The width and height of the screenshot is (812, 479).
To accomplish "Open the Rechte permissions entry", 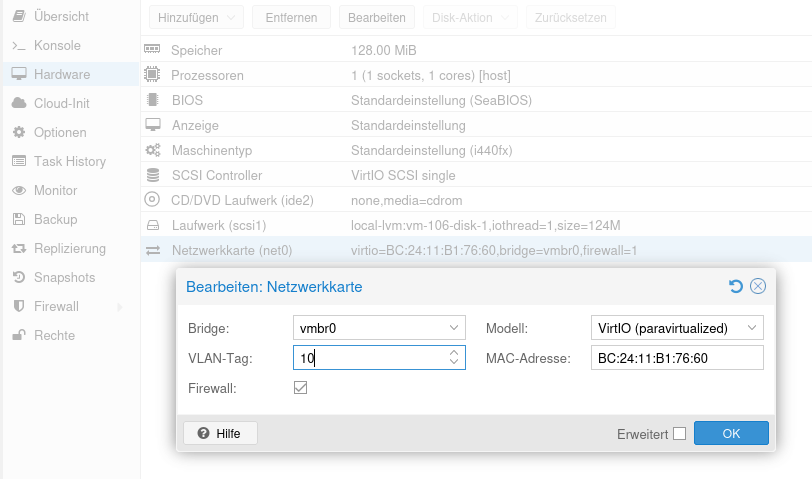I will point(54,335).
